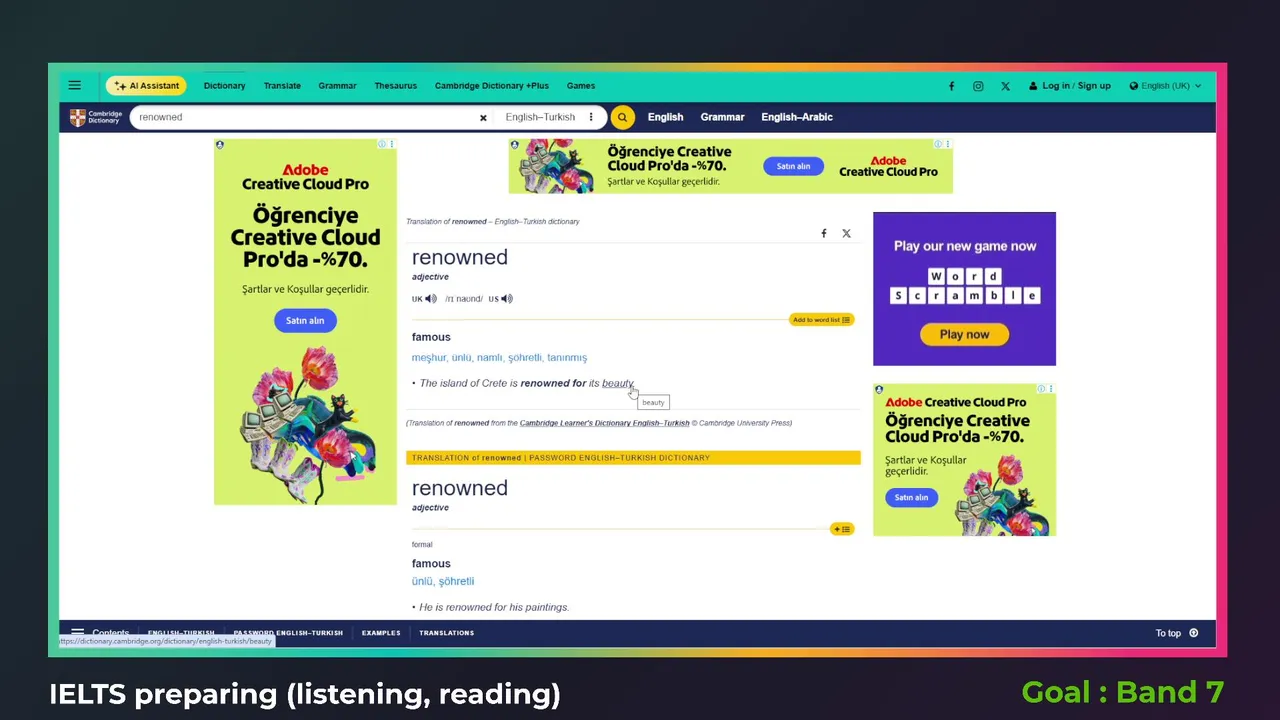1280x720 pixels.
Task: Click the translation text meşhur, ünlü, namlı
Action: pyautogui.click(x=499, y=357)
